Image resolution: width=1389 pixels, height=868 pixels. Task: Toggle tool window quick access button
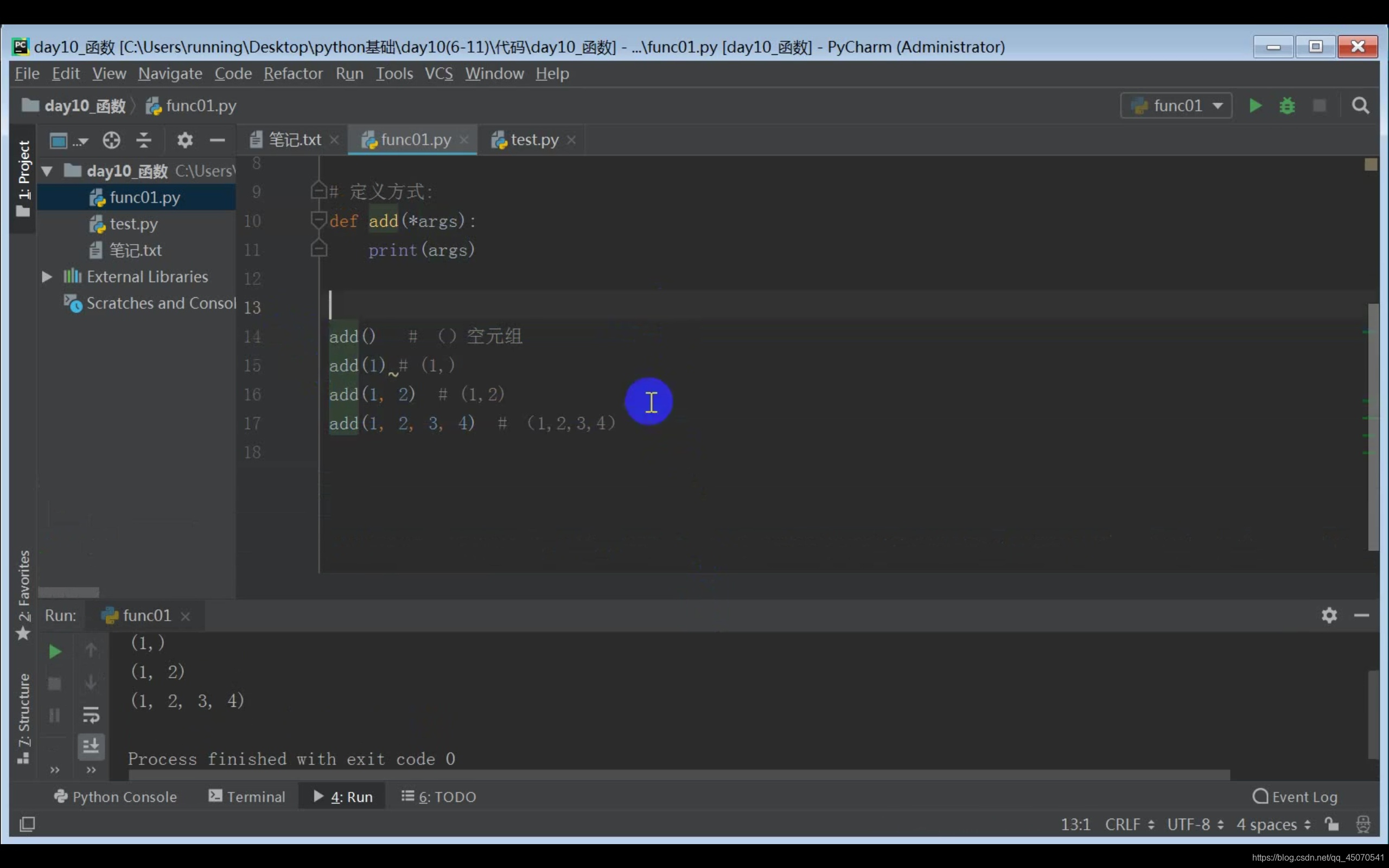27,825
